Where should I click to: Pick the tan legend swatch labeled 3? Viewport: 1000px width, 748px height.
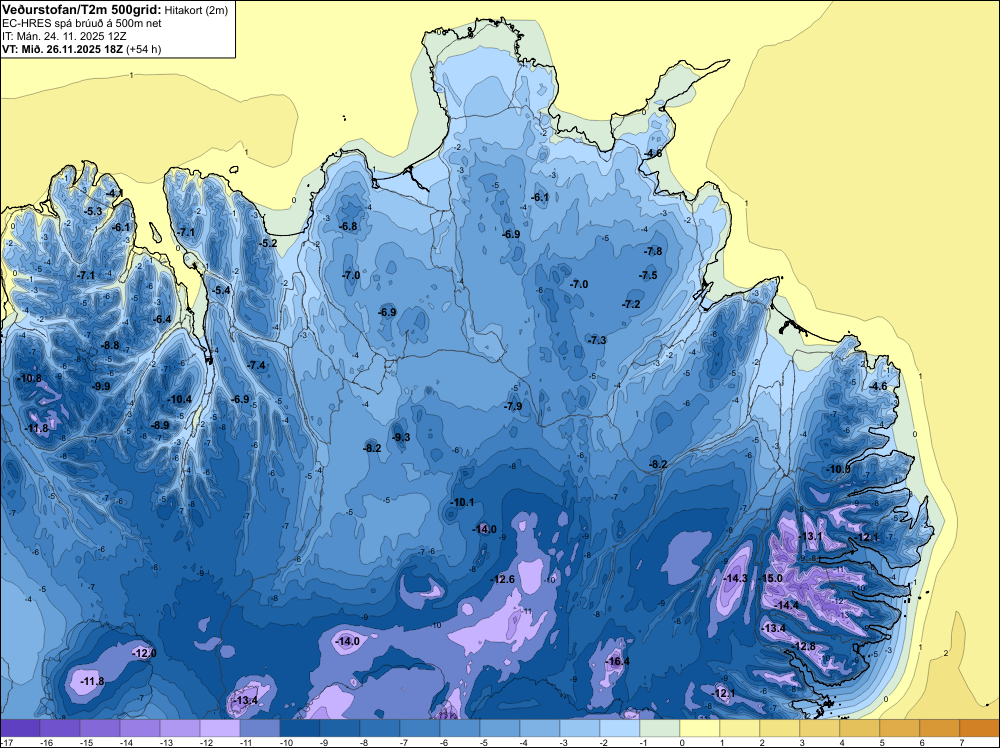pos(820,728)
